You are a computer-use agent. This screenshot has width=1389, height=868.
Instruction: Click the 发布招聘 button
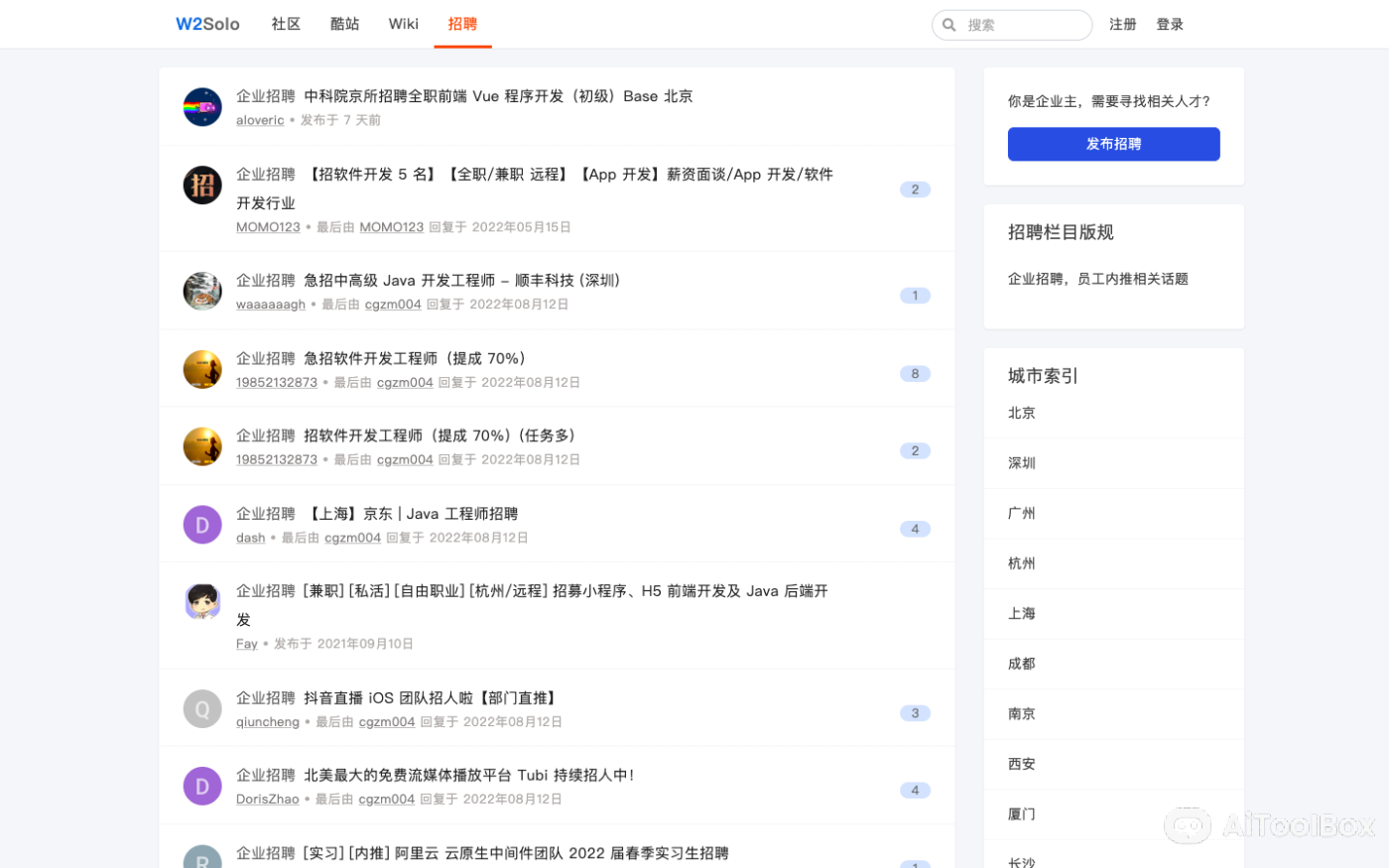[1113, 144]
